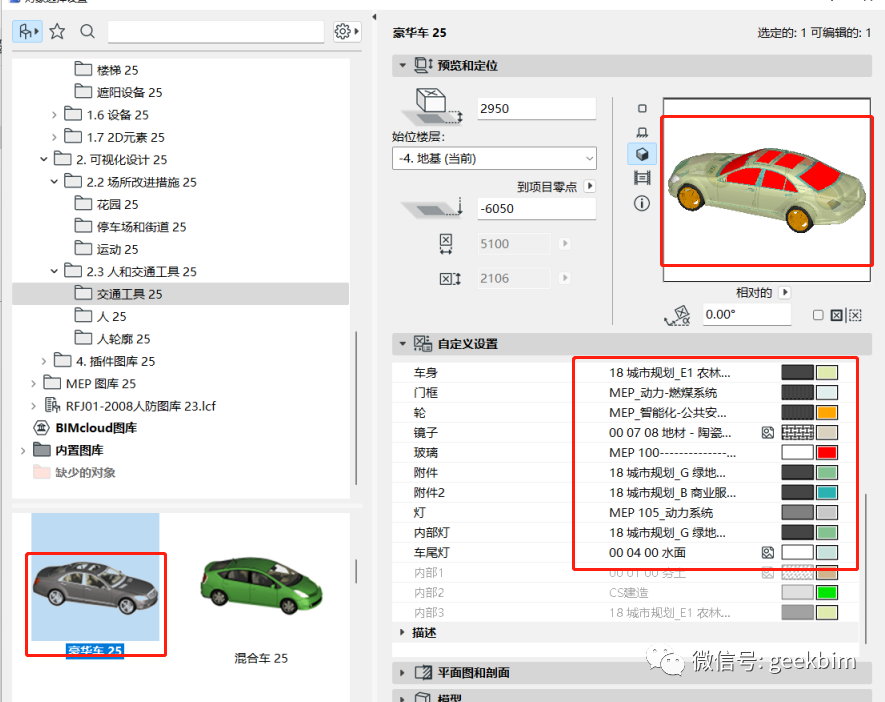885x702 pixels.
Task: Select the side view preview icon
Action: 642,132
